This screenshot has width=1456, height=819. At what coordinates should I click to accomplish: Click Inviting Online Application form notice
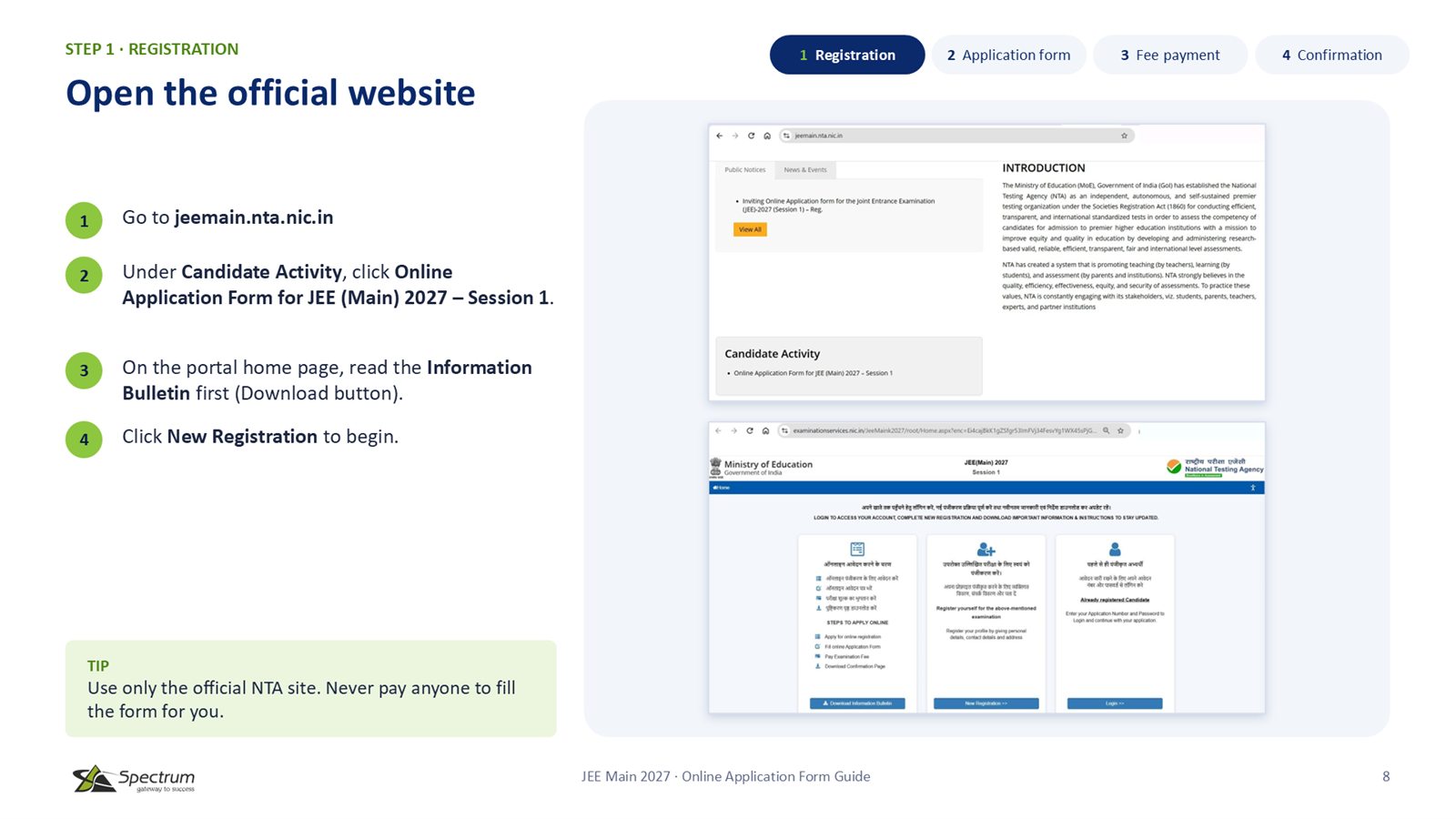pos(838,205)
